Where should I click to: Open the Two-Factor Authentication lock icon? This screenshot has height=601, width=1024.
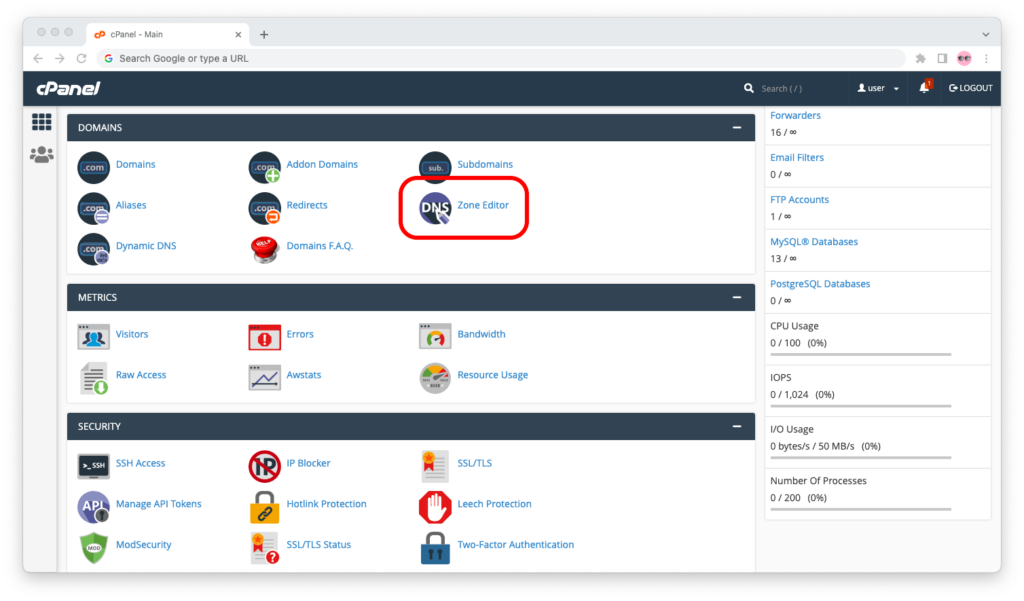coord(435,547)
